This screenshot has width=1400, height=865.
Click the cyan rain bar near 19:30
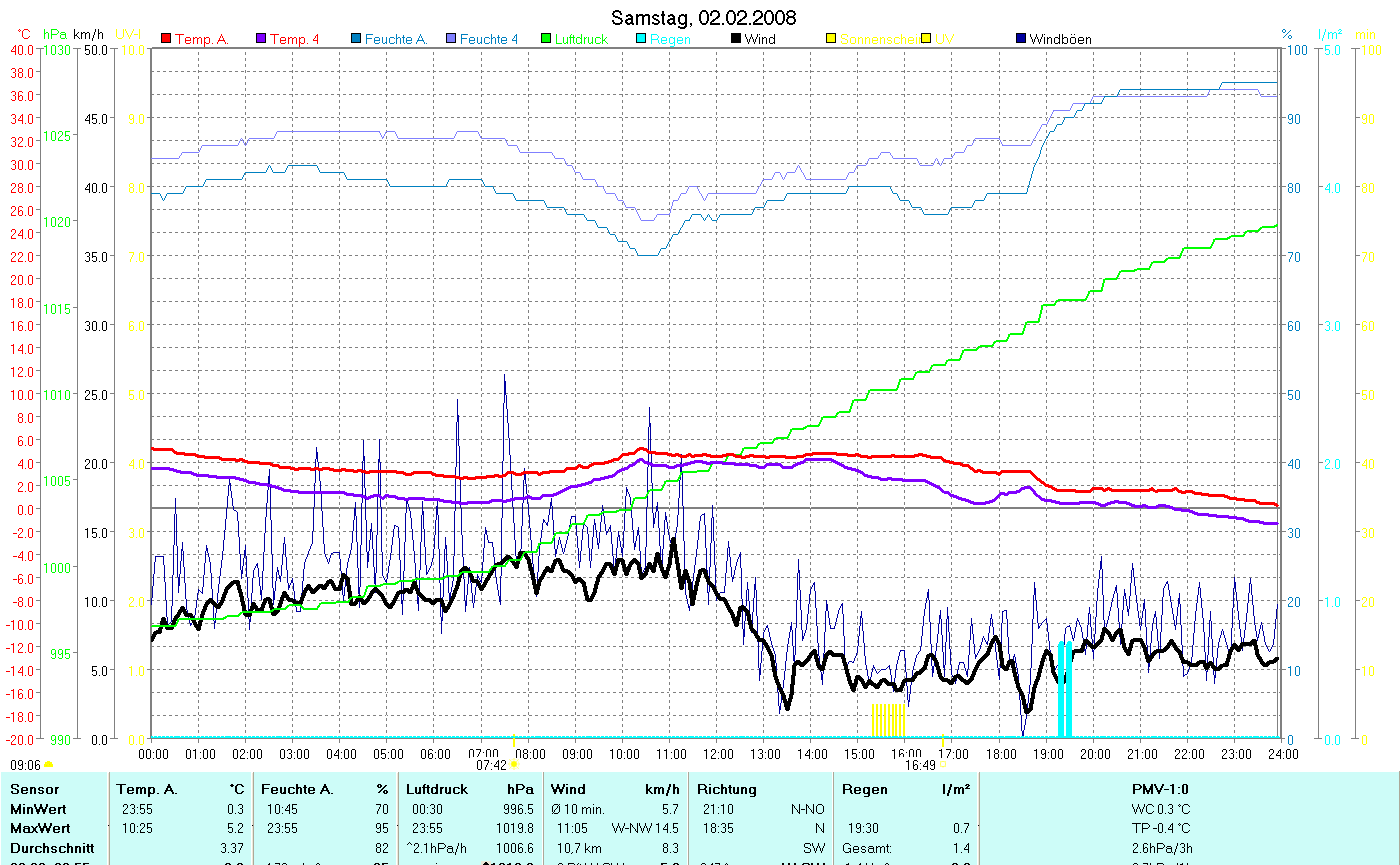[1065, 690]
